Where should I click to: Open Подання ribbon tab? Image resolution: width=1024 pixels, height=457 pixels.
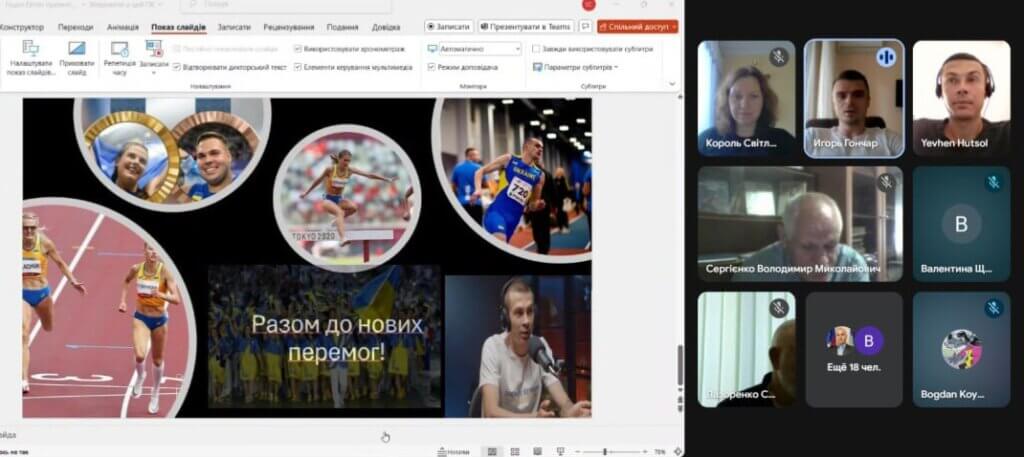pos(342,27)
